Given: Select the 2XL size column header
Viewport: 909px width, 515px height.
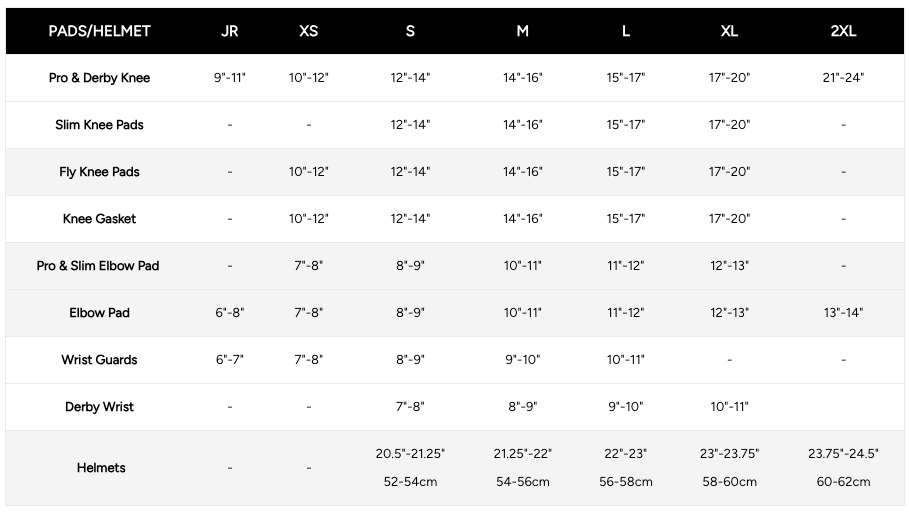Looking at the screenshot, I should 843,31.
